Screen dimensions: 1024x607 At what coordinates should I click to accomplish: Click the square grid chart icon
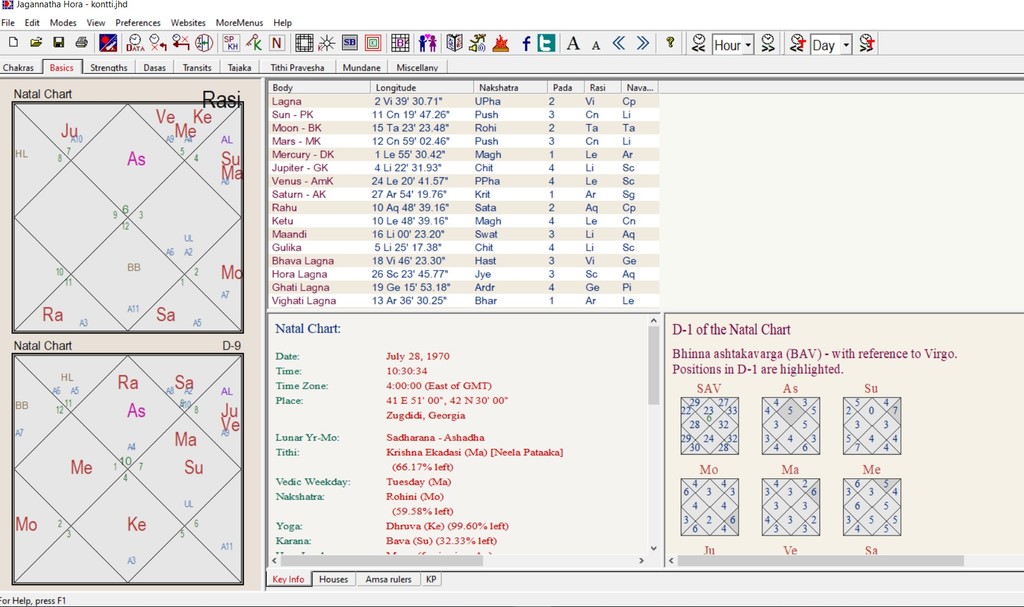[x=304, y=43]
